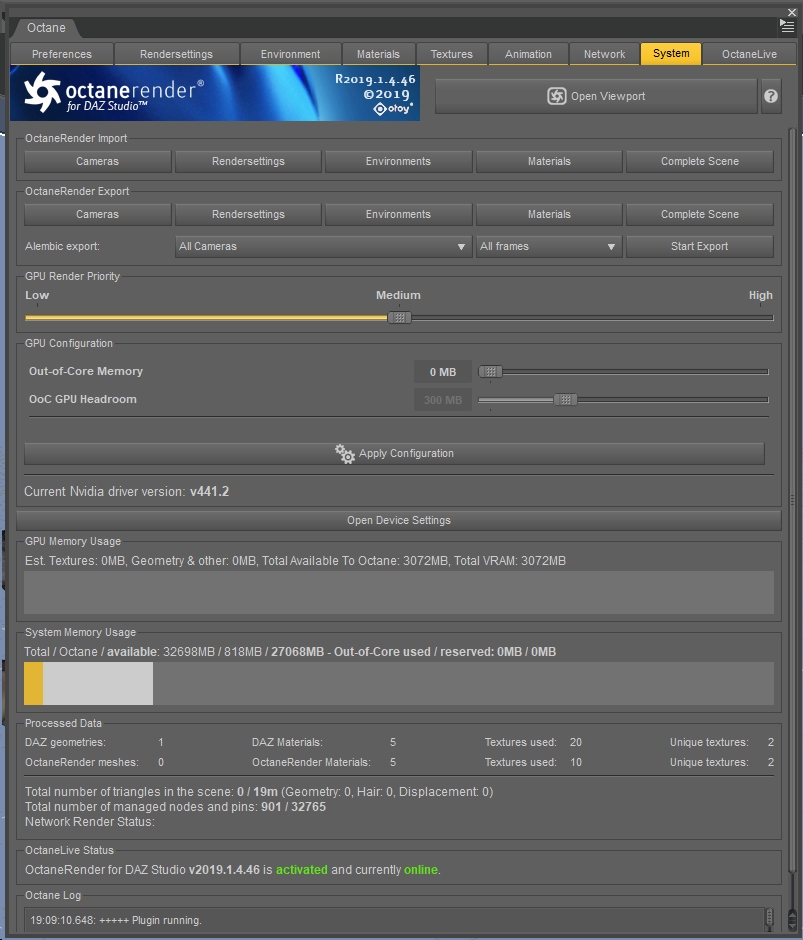The width and height of the screenshot is (803, 940).
Task: Click the 'Alembic export:' label
Action: coord(62,246)
